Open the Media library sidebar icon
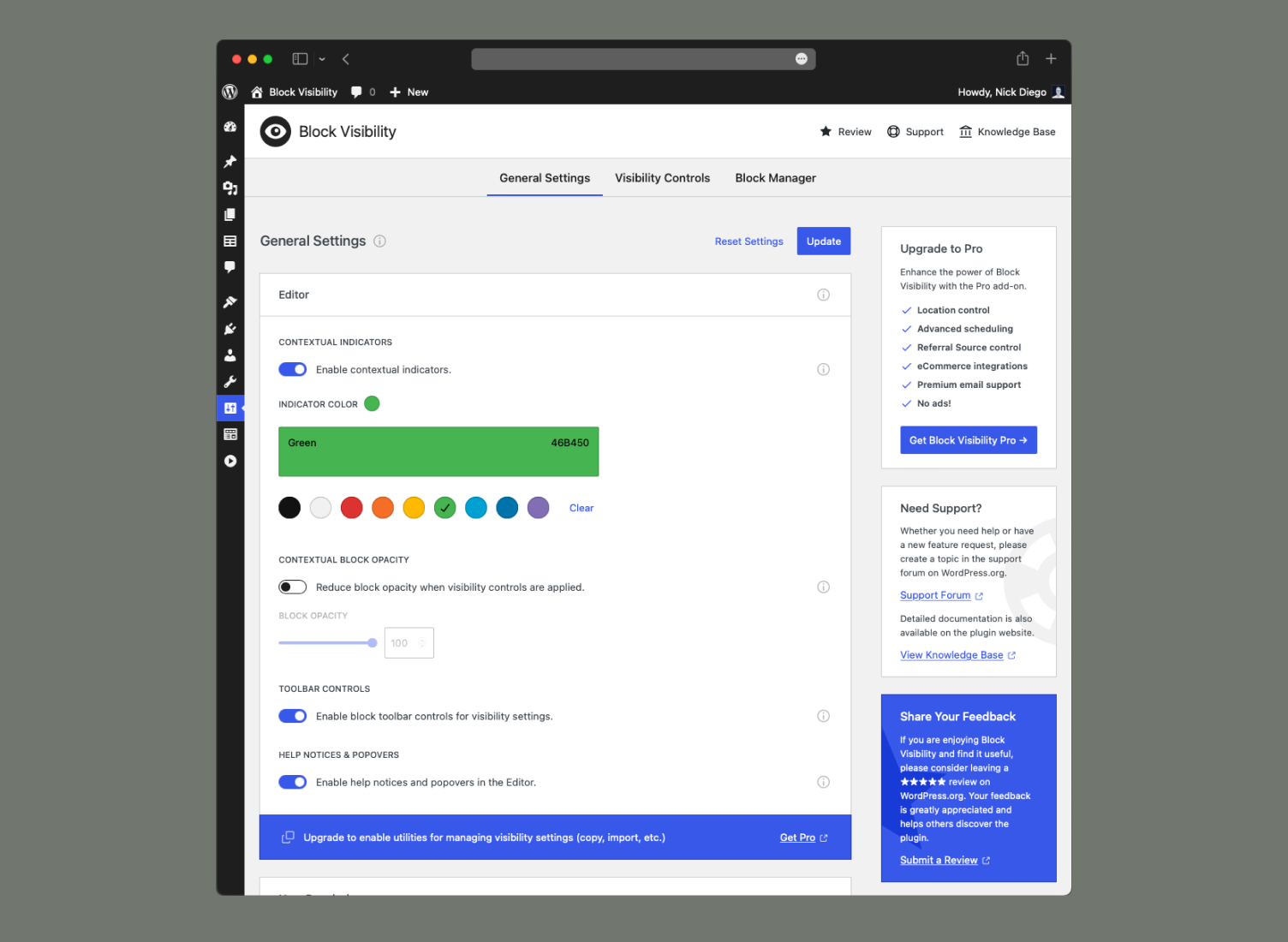 (230, 188)
